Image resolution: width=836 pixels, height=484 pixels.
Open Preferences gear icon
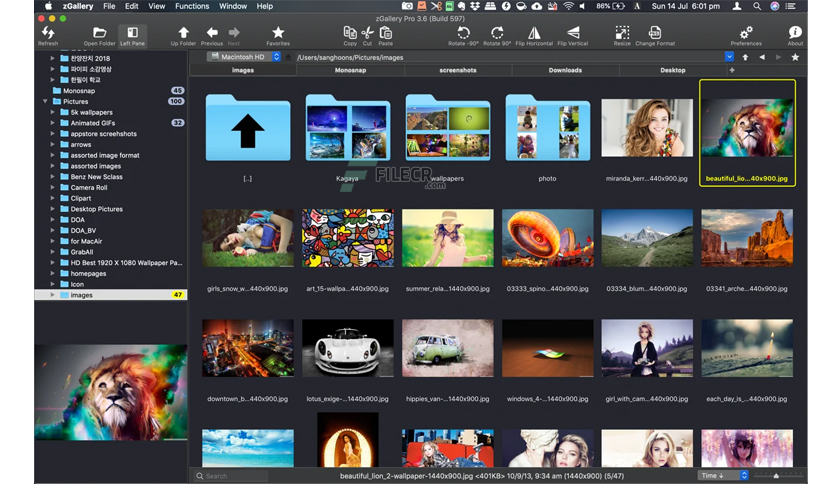point(746,36)
